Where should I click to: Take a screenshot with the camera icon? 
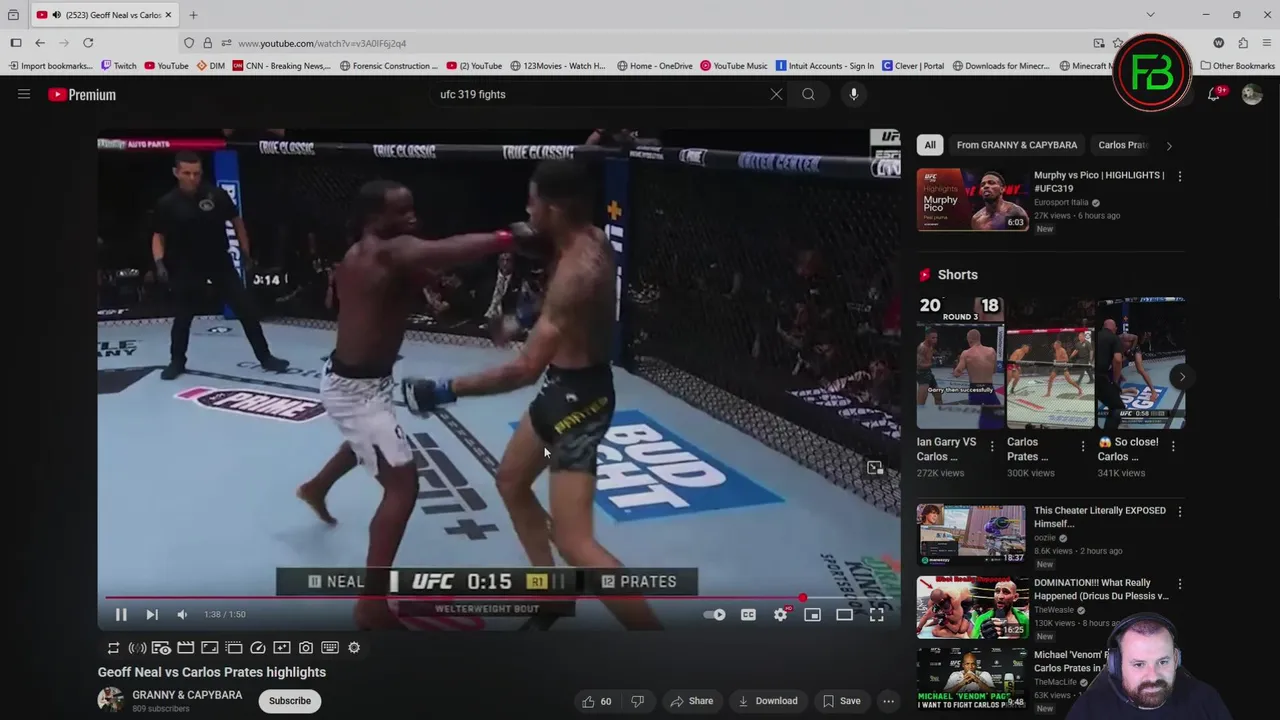306,648
